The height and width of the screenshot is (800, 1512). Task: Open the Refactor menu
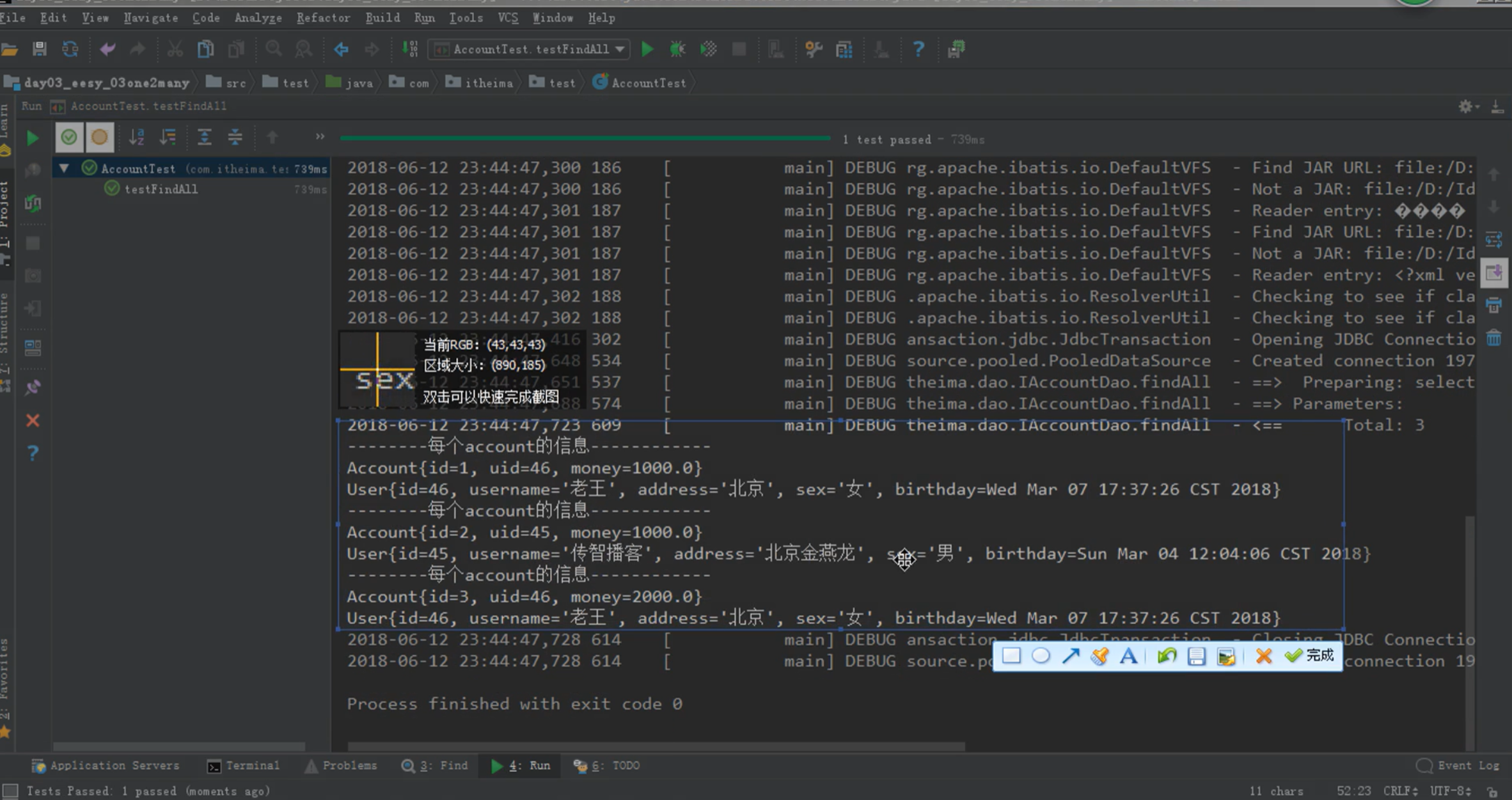[x=323, y=18]
